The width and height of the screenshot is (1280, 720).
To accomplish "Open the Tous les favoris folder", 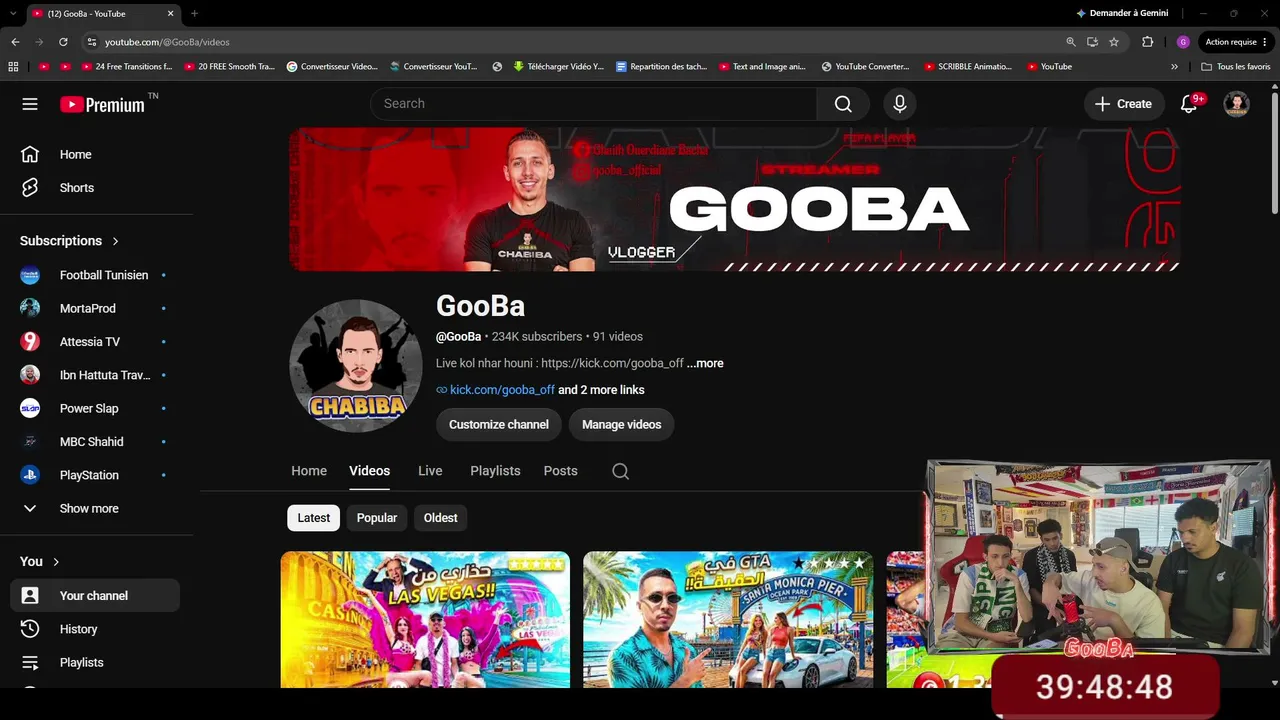I will (1236, 67).
